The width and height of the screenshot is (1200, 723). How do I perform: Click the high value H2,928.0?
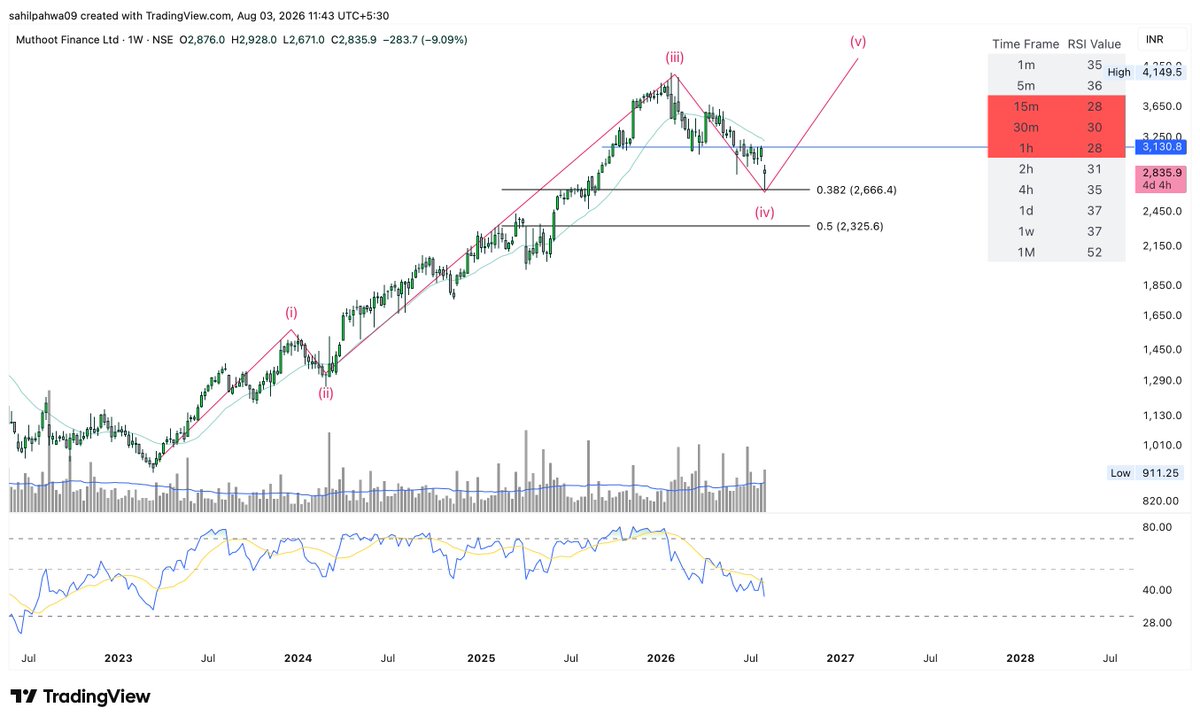pos(255,40)
